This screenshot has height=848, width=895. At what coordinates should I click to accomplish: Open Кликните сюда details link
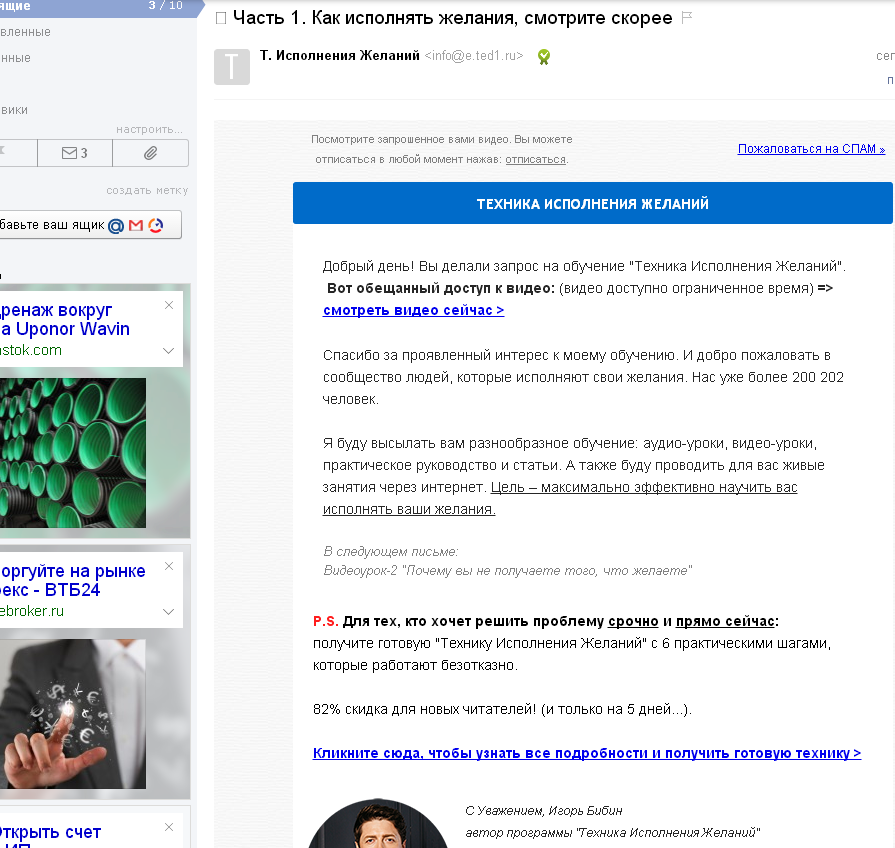click(x=587, y=753)
